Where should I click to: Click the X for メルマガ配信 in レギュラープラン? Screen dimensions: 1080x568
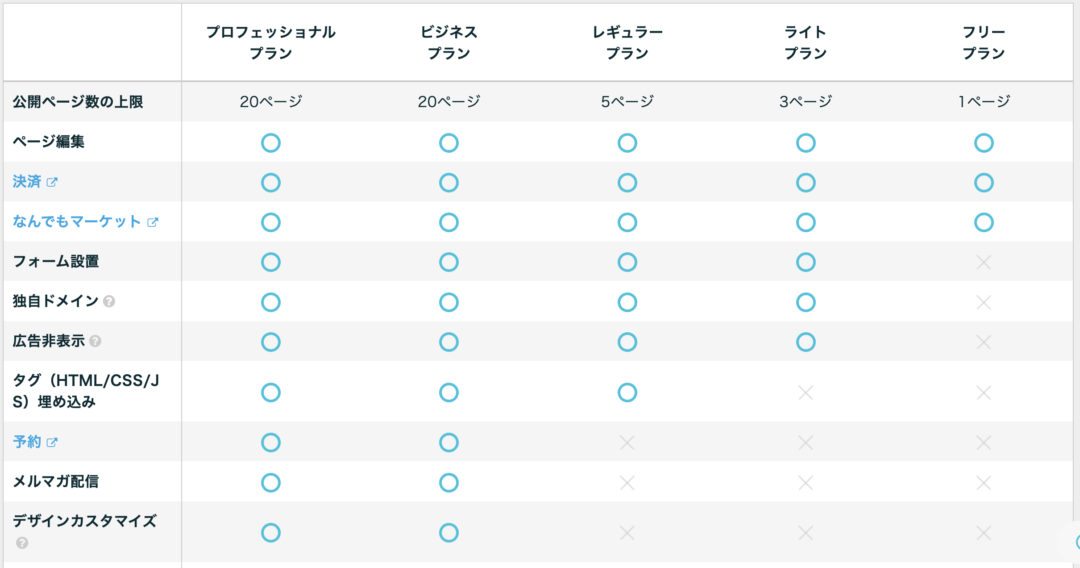(627, 483)
